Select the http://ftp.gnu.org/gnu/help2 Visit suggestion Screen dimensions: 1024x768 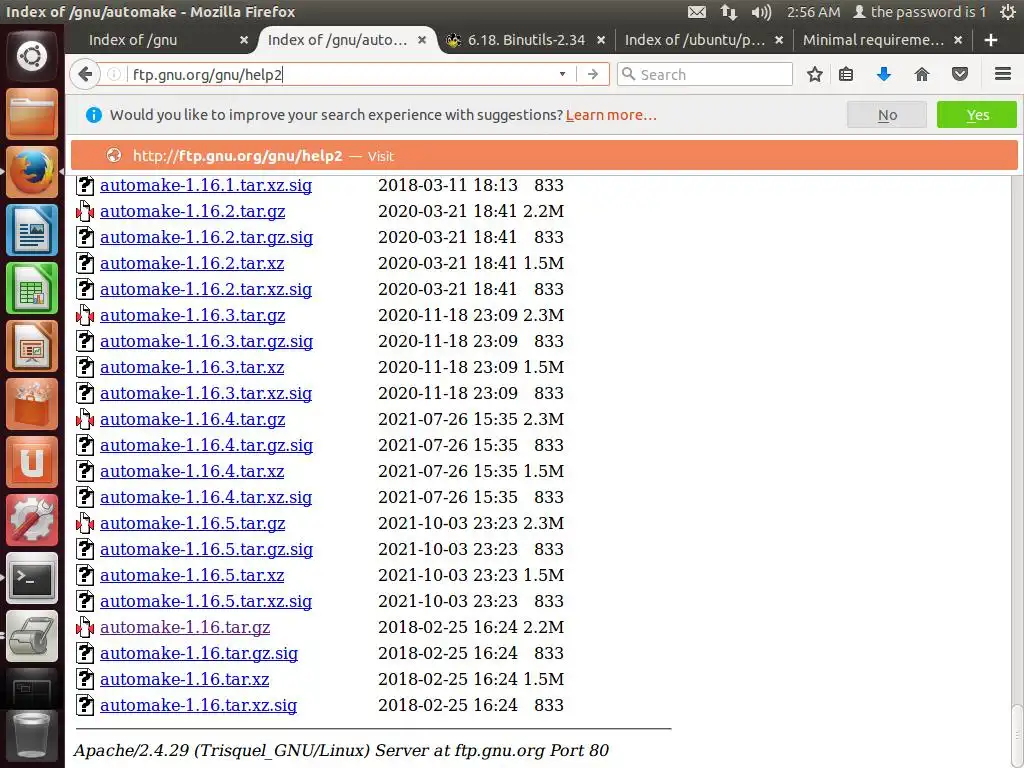(545, 155)
